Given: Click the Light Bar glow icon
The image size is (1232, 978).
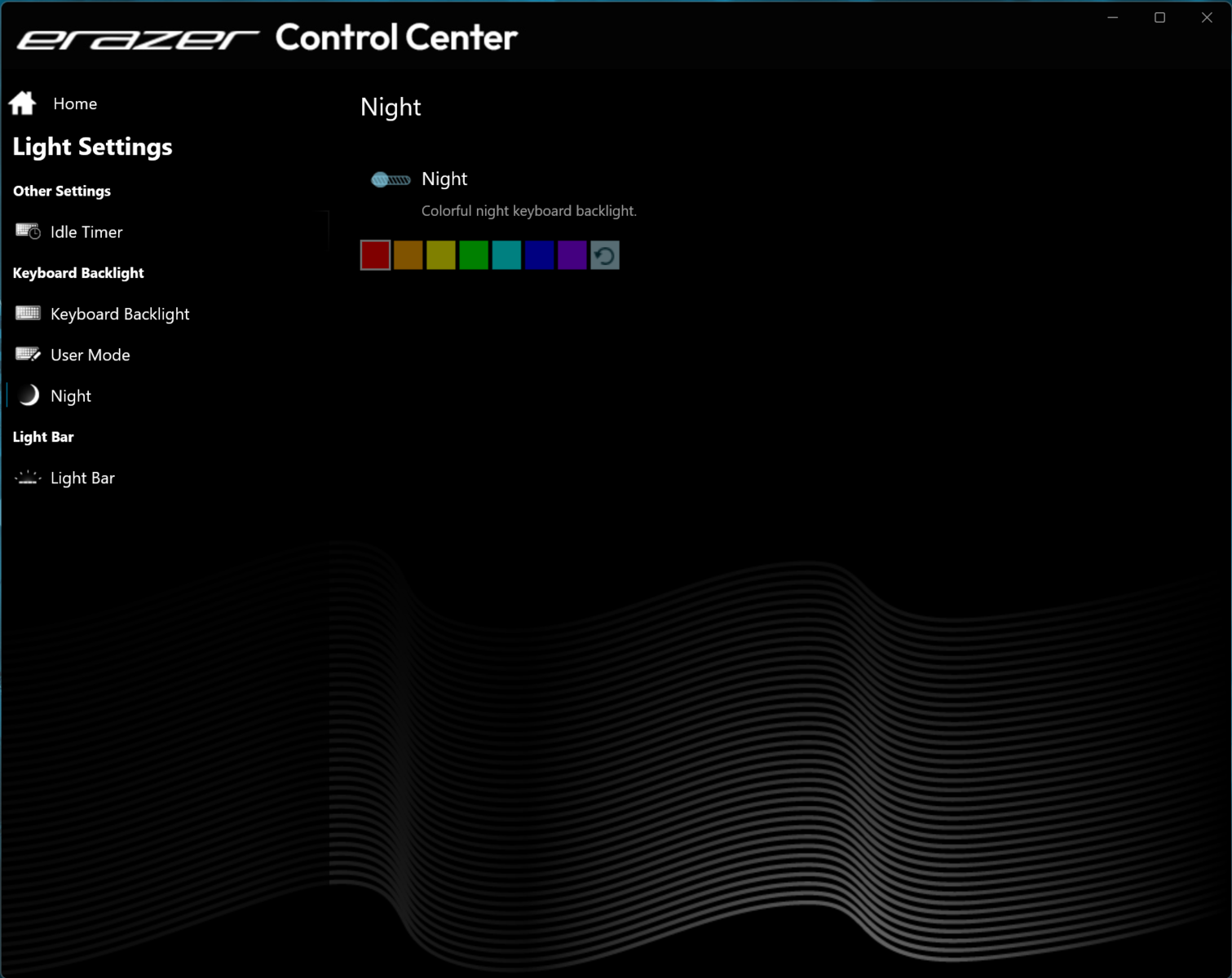Looking at the screenshot, I should (x=28, y=478).
